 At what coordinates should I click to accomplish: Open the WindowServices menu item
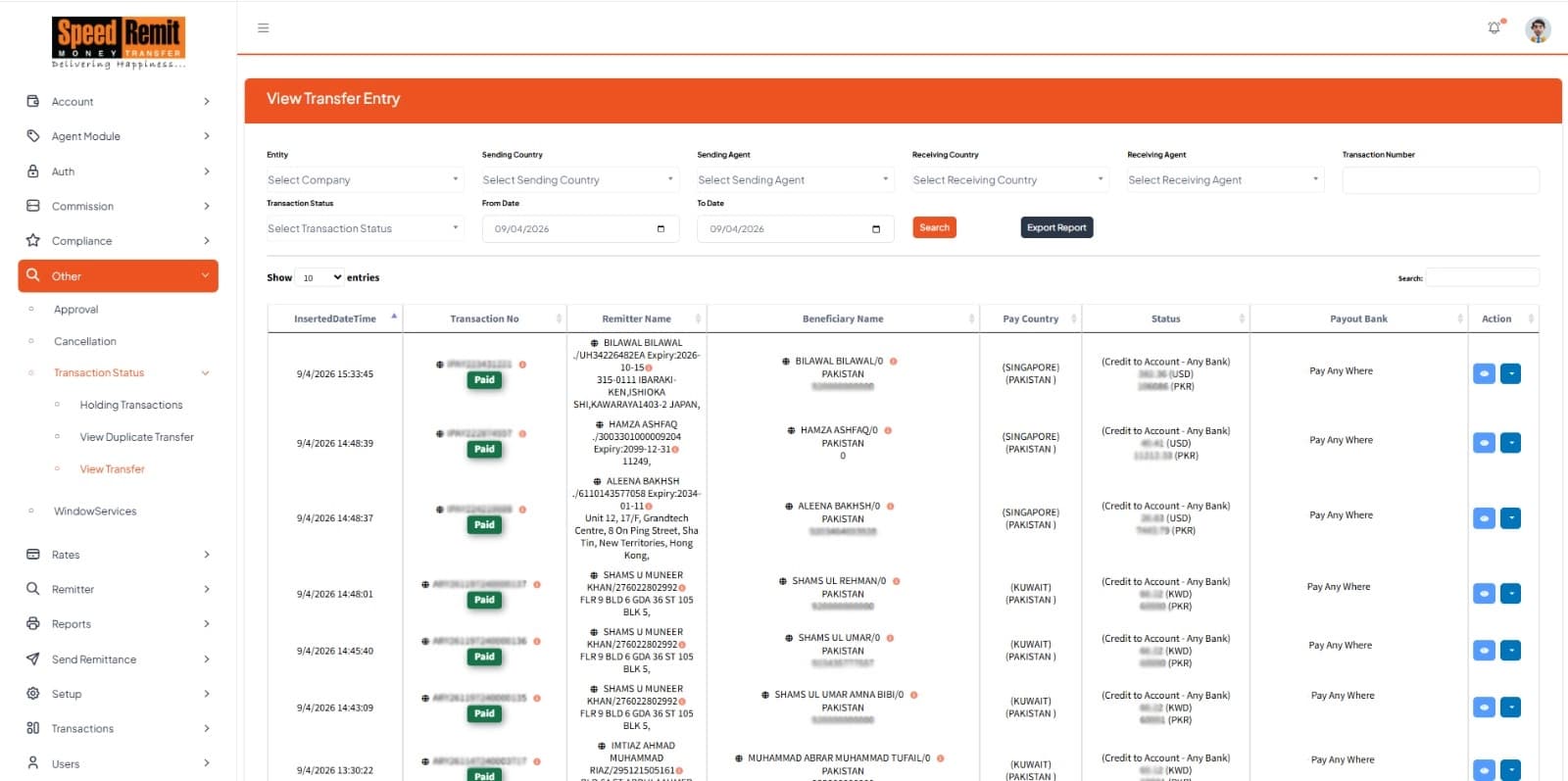point(95,511)
